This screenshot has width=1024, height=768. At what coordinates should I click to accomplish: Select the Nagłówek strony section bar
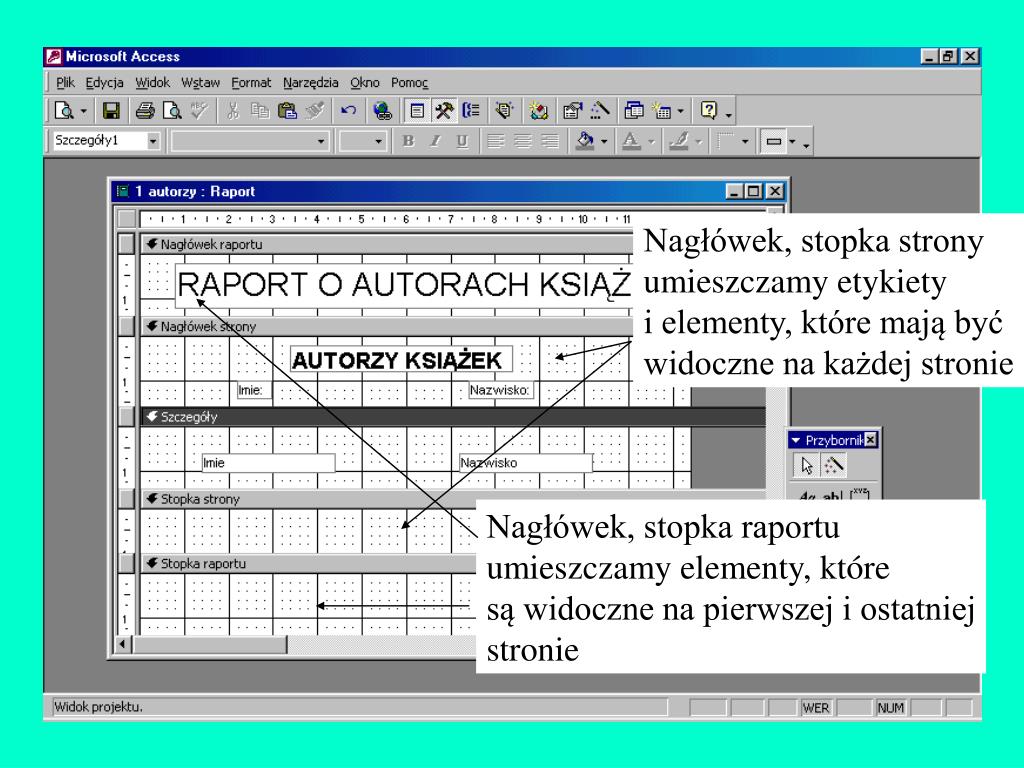coord(387,327)
